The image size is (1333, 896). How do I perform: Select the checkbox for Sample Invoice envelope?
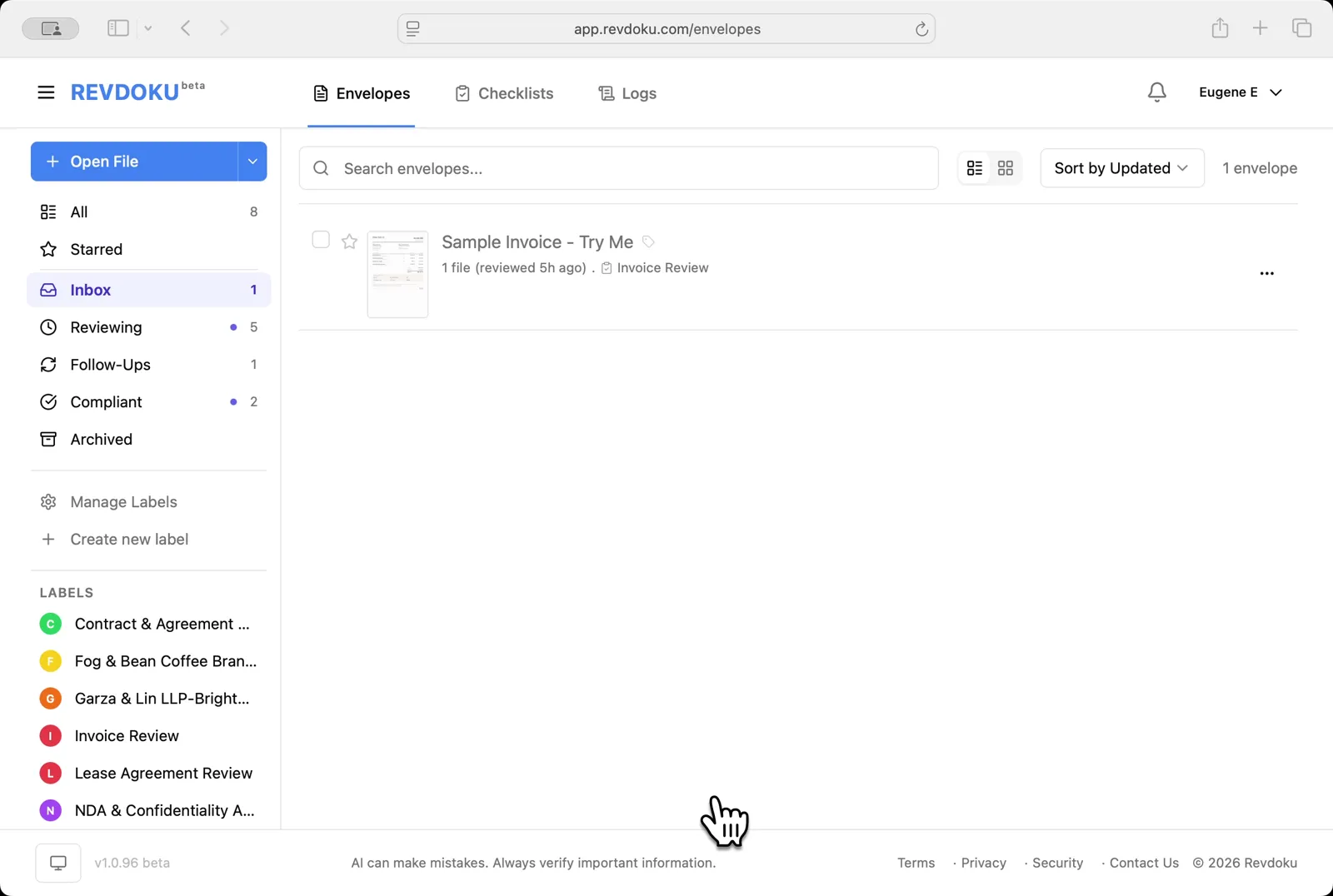coord(320,239)
